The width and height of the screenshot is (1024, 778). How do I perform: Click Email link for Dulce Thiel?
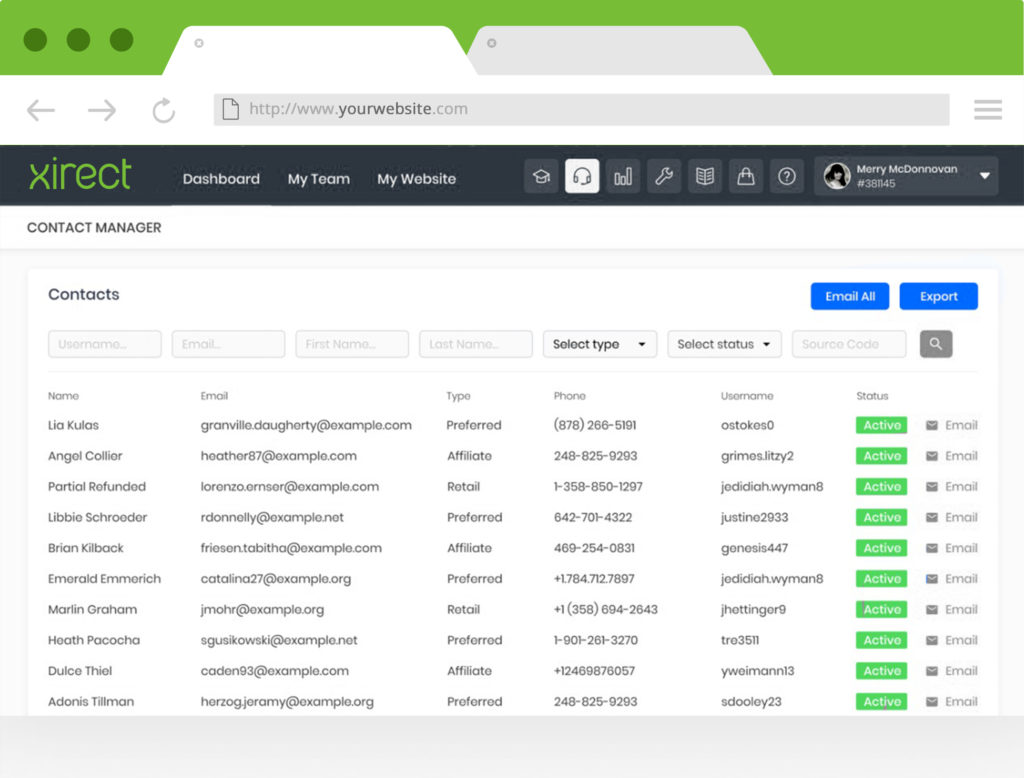point(961,671)
